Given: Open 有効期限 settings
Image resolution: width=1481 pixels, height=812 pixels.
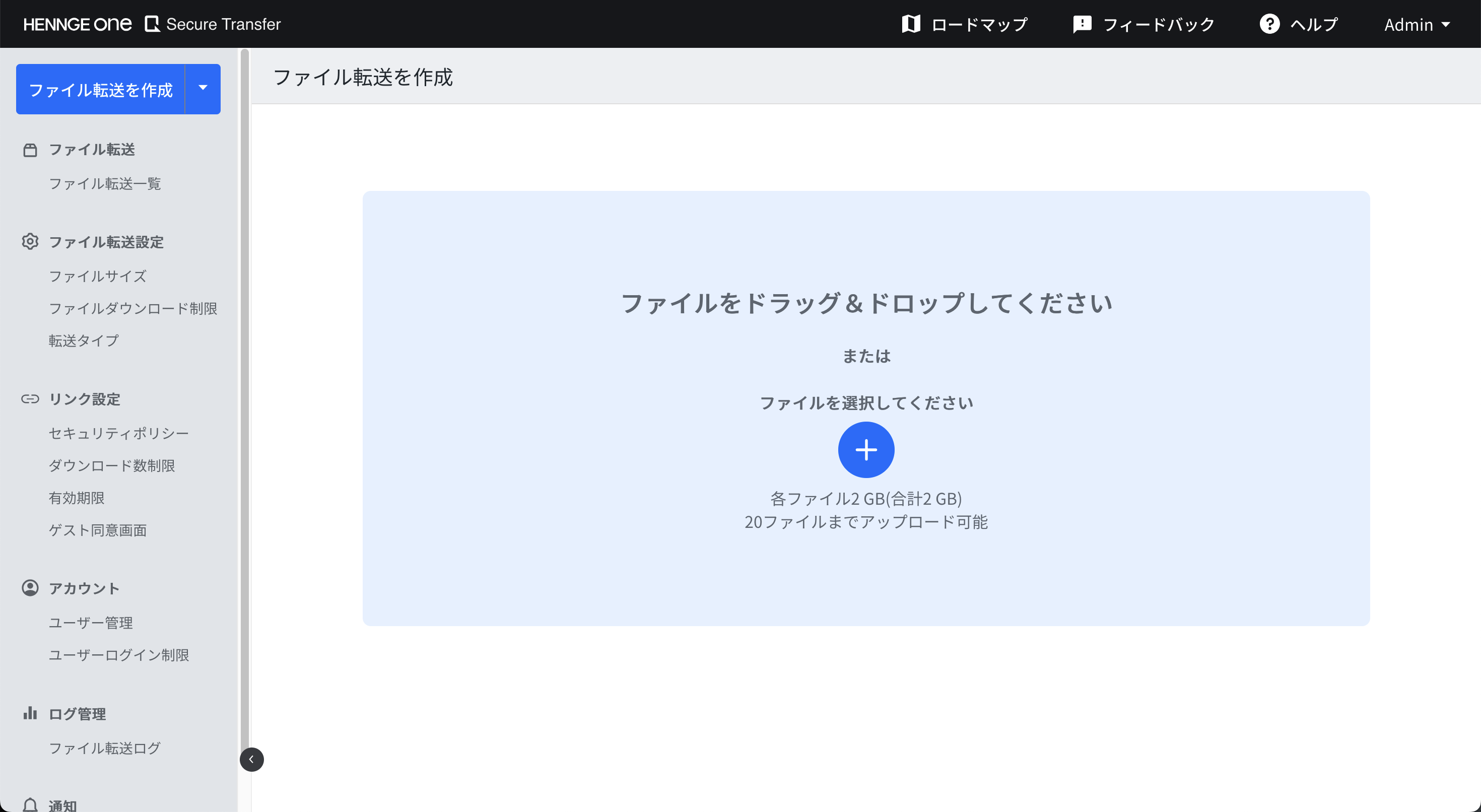Looking at the screenshot, I should [x=77, y=498].
